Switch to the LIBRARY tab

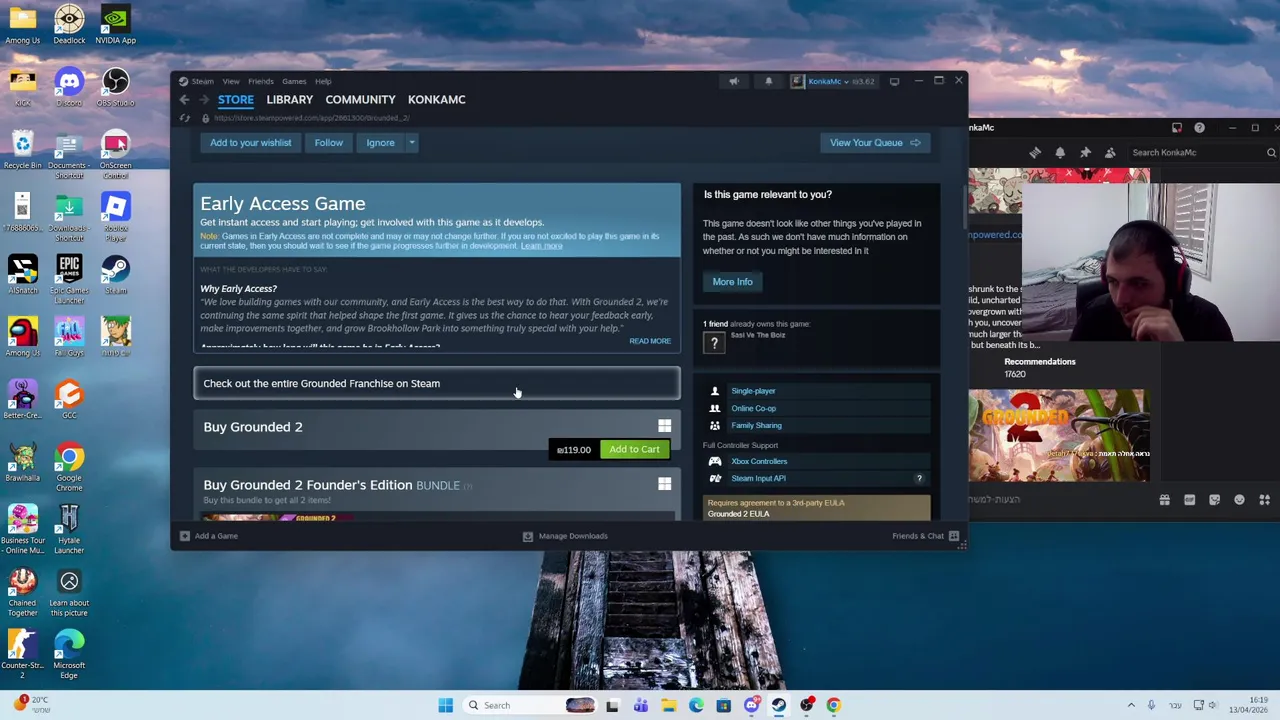coord(289,99)
